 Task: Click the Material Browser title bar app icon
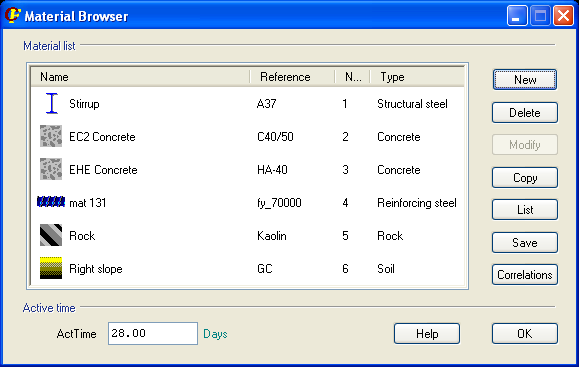13,16
